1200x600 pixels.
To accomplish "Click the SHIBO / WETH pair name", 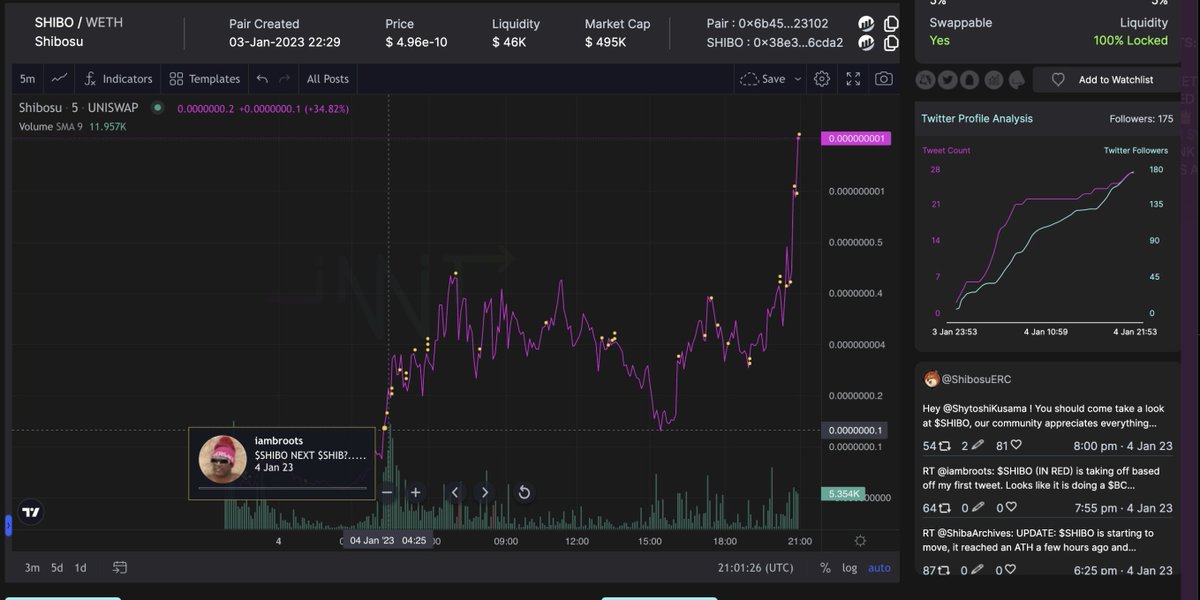I will 79,23.
